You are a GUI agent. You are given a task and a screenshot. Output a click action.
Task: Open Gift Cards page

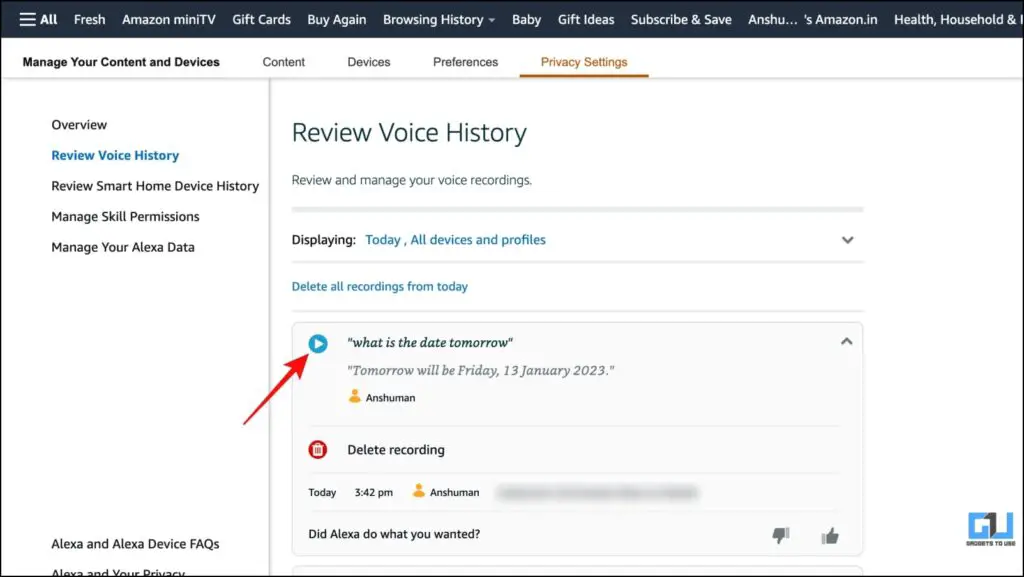point(261,20)
